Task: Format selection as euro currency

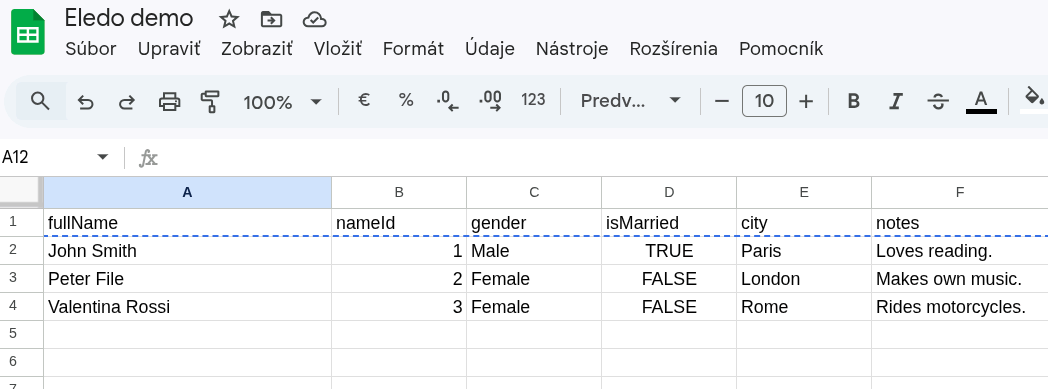Action: pos(364,100)
